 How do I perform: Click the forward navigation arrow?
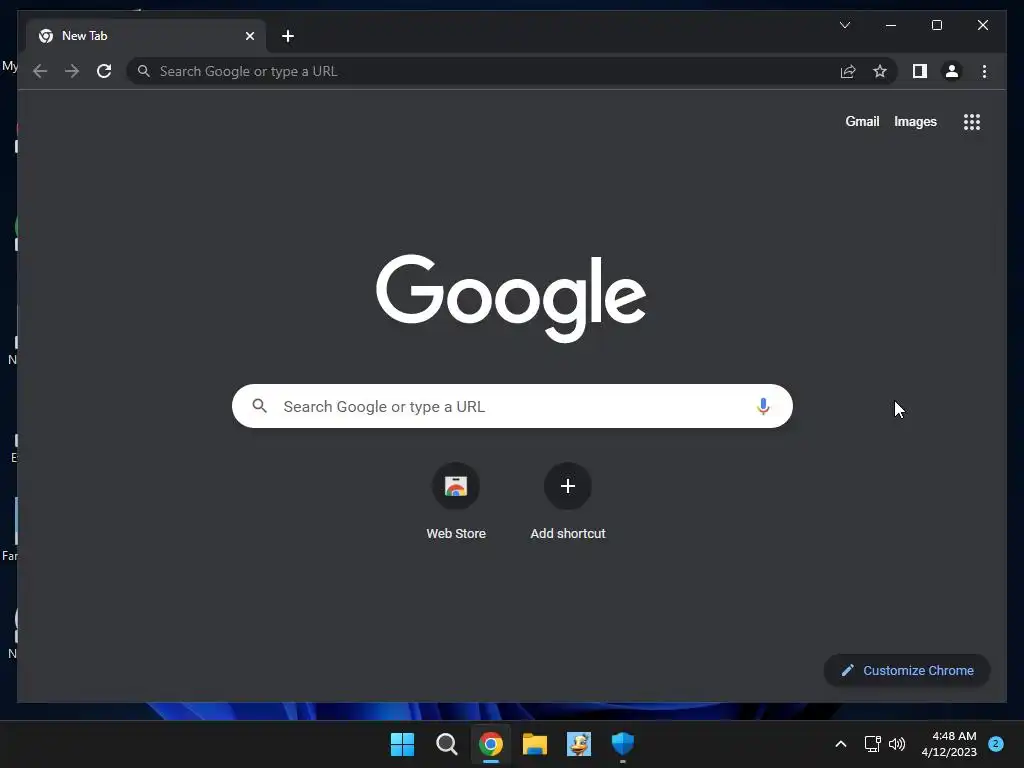[x=72, y=71]
